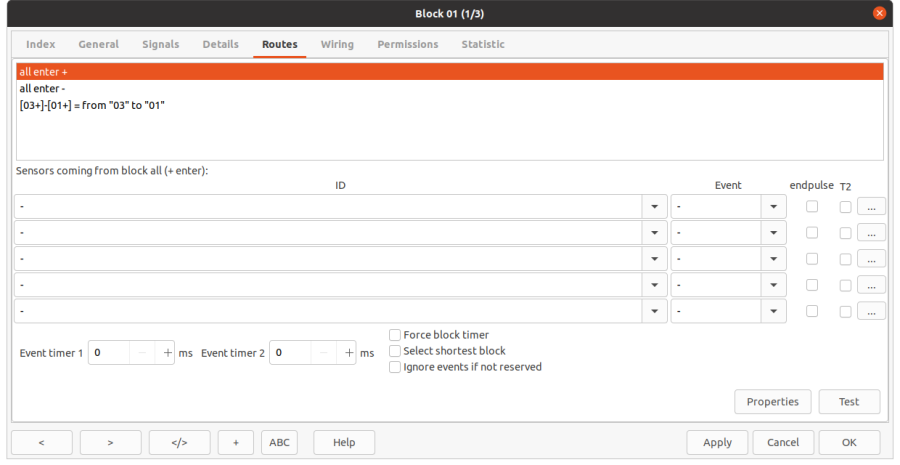Click the ABC button

coord(279,442)
